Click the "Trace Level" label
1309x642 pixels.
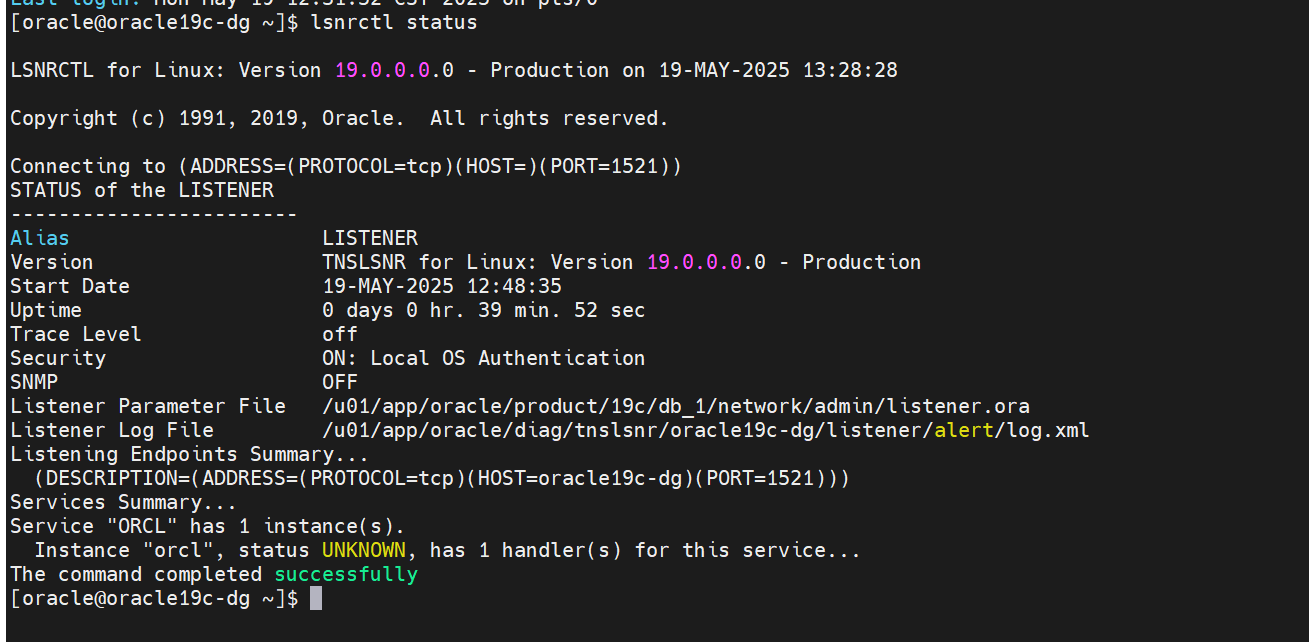(x=76, y=334)
